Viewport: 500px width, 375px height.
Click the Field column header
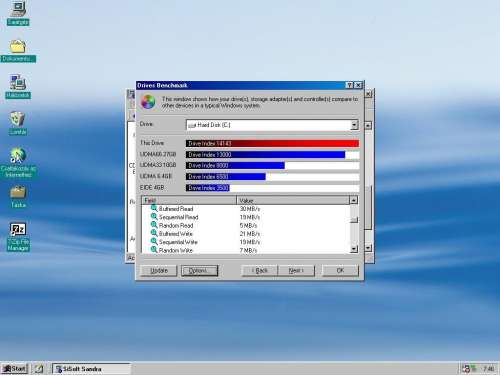(189, 200)
